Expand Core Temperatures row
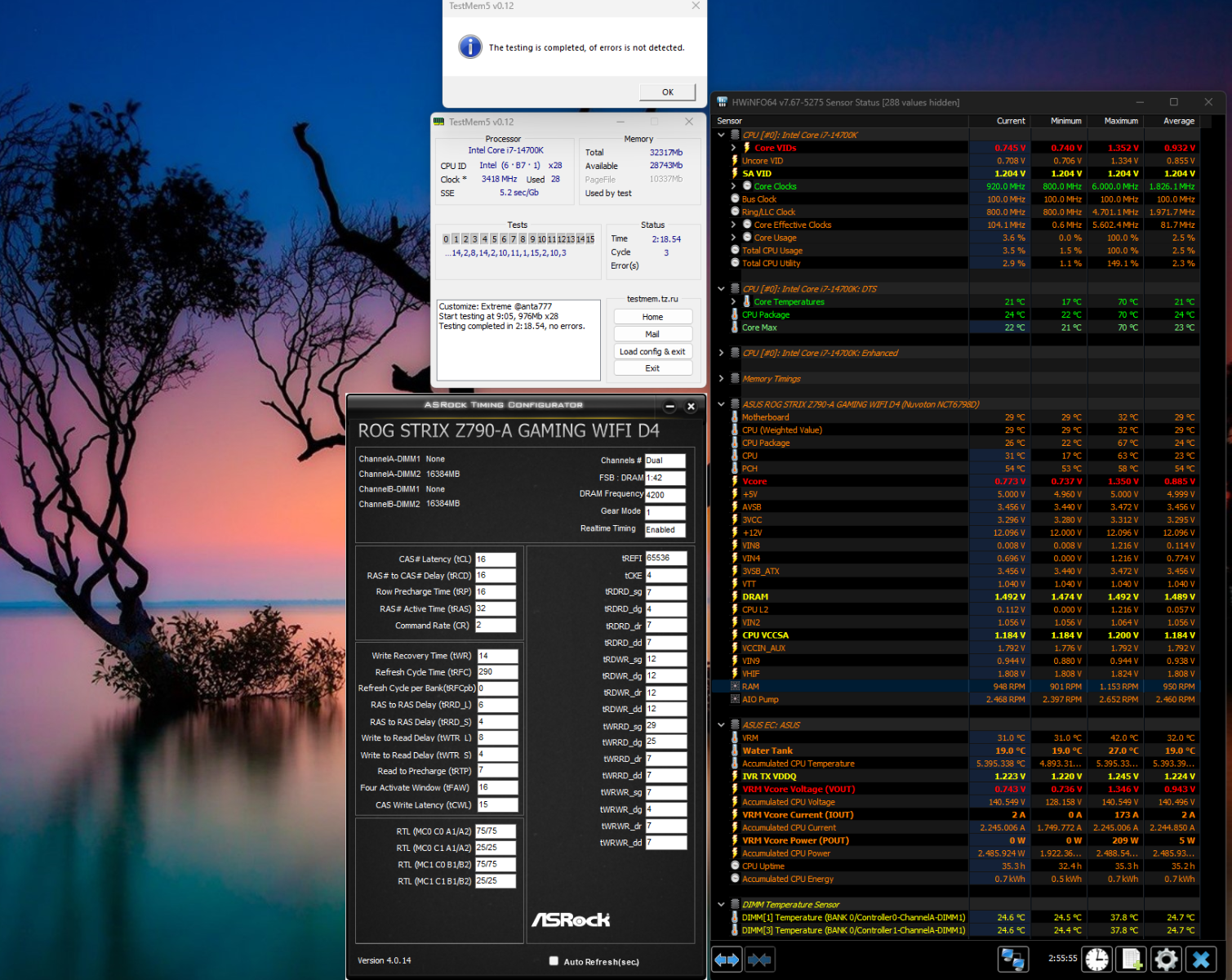 pyautogui.click(x=733, y=302)
